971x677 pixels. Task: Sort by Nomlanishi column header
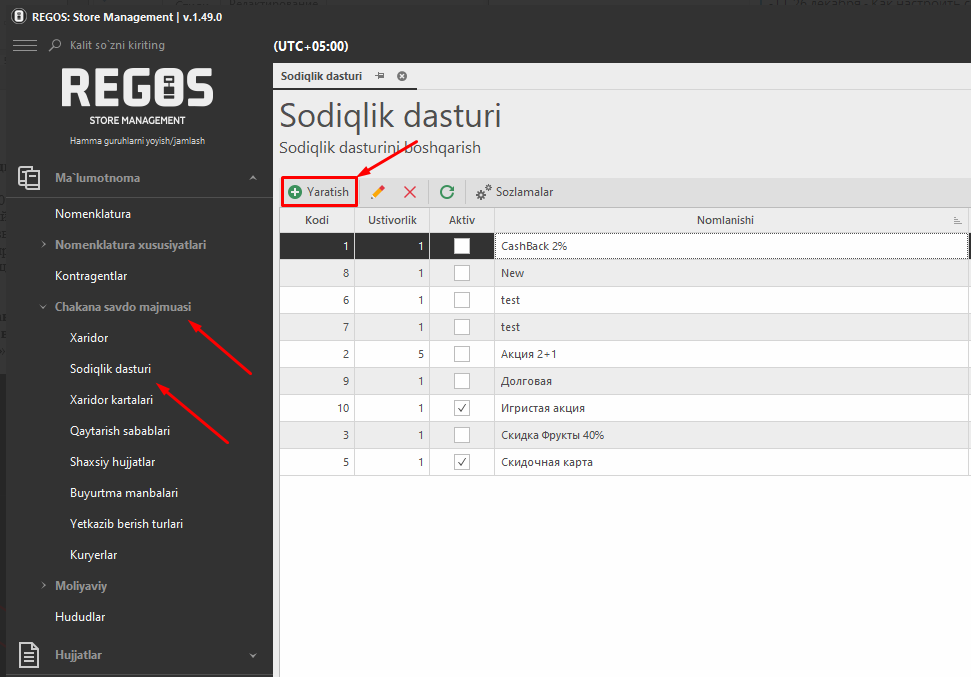[725, 220]
